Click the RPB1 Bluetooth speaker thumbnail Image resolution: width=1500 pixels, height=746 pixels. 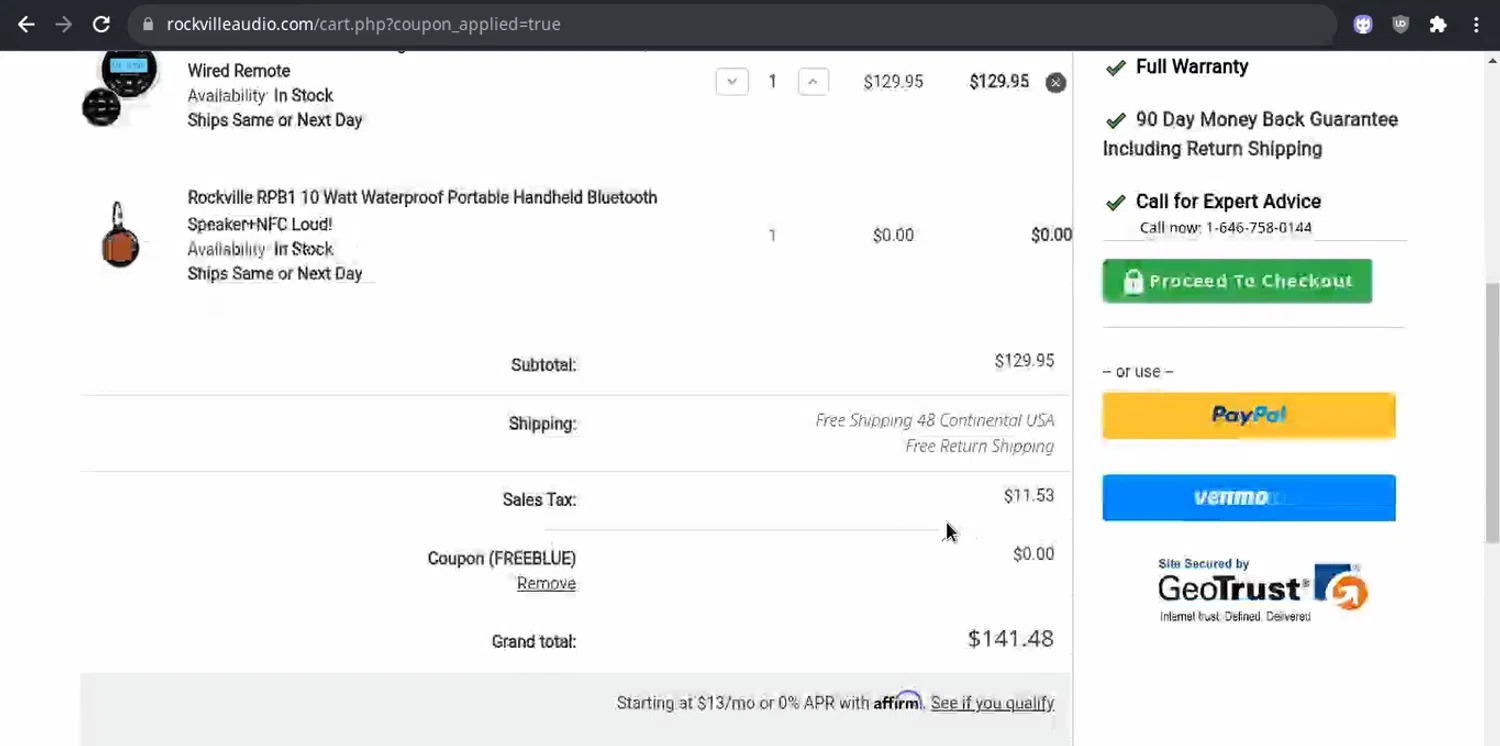(119, 235)
